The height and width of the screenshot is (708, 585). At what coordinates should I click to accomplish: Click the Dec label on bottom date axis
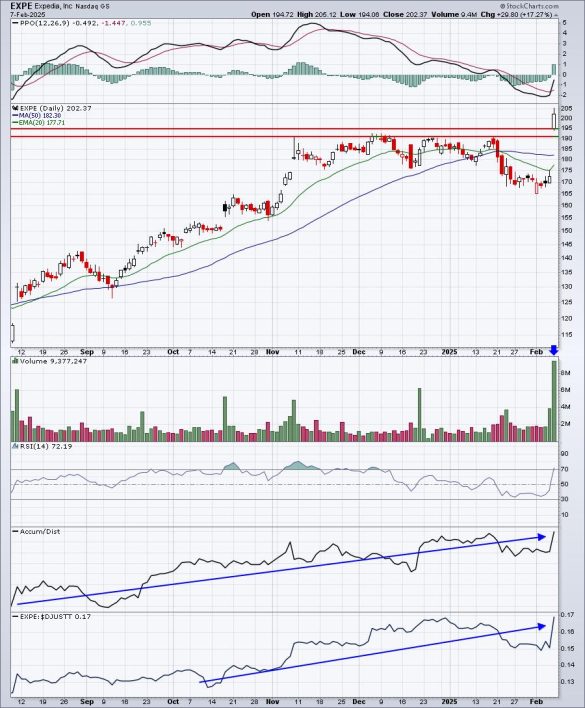359,701
